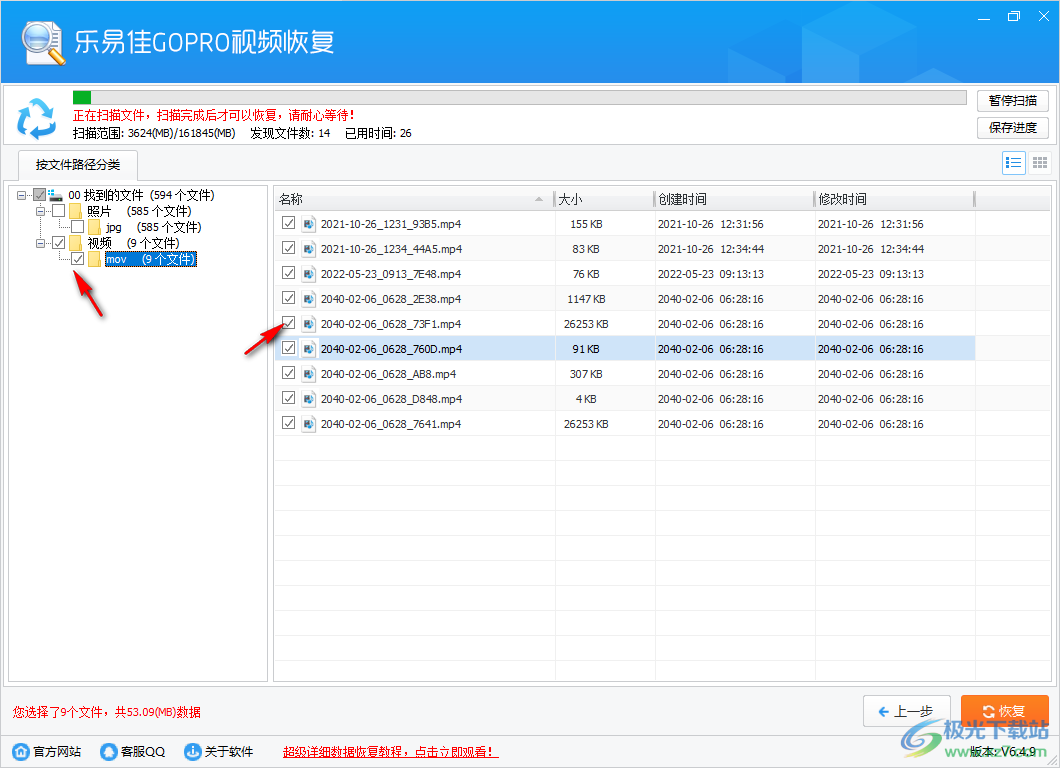Viewport: 1060px width, 768px height.
Task: Click file icon of 2040-02-06_0628_760D.mp4
Action: click(x=309, y=349)
